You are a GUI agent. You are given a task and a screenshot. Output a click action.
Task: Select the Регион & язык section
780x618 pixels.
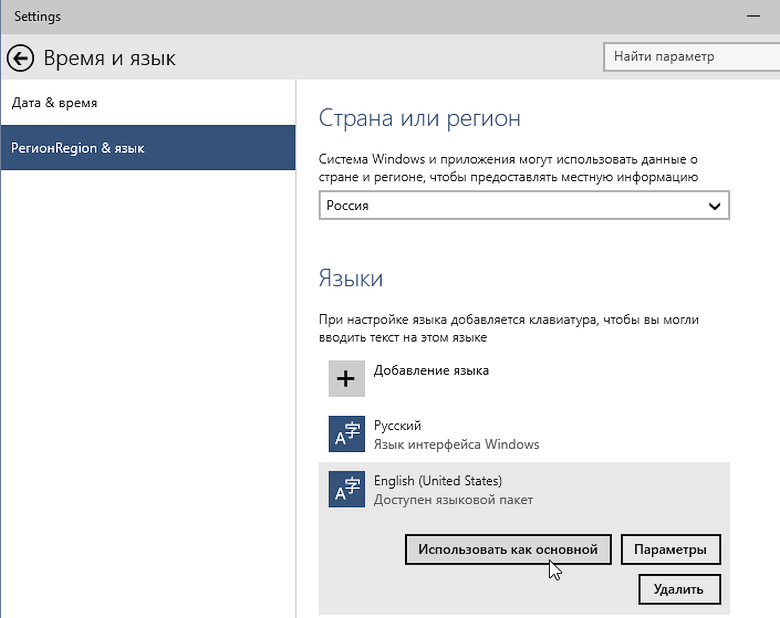148,148
